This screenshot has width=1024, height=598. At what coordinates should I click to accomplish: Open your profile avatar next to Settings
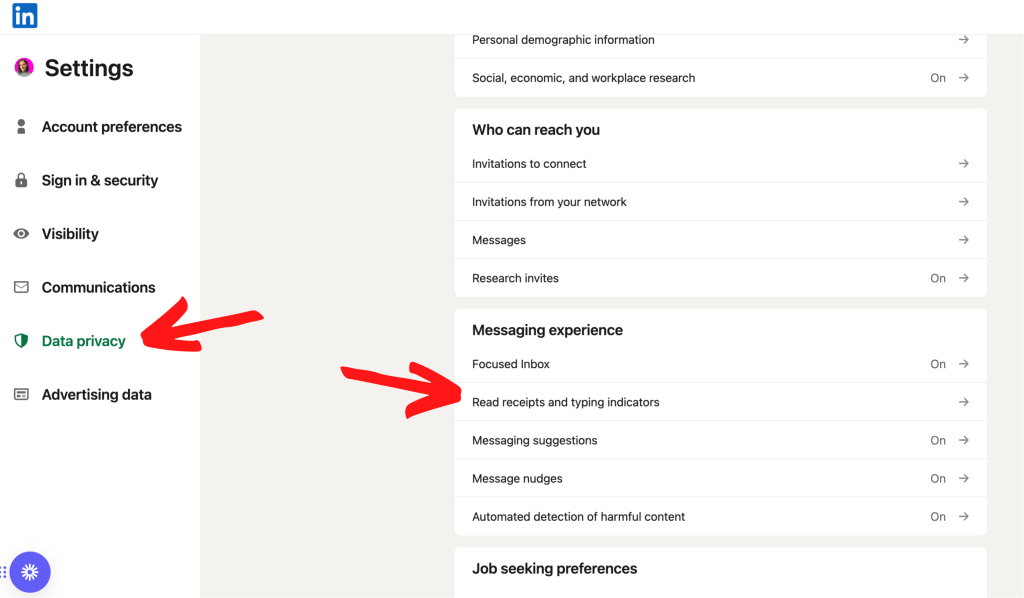(23, 67)
